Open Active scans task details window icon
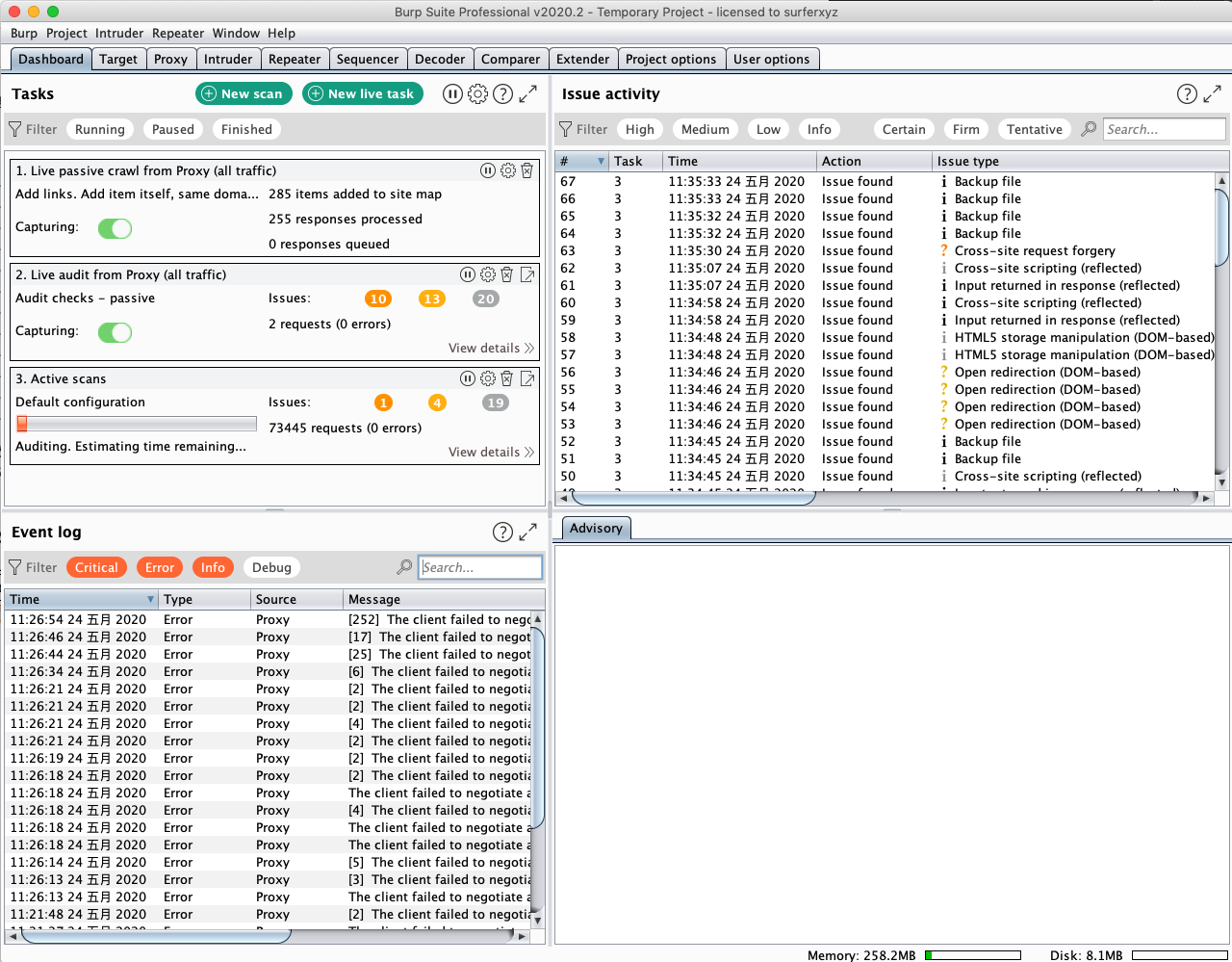 (x=527, y=378)
